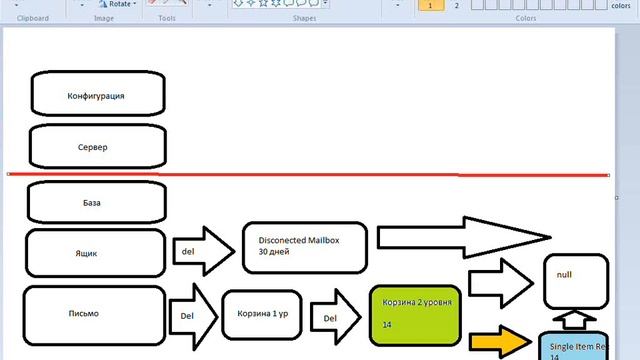Select the cloud callout shape

(x=313, y=3)
